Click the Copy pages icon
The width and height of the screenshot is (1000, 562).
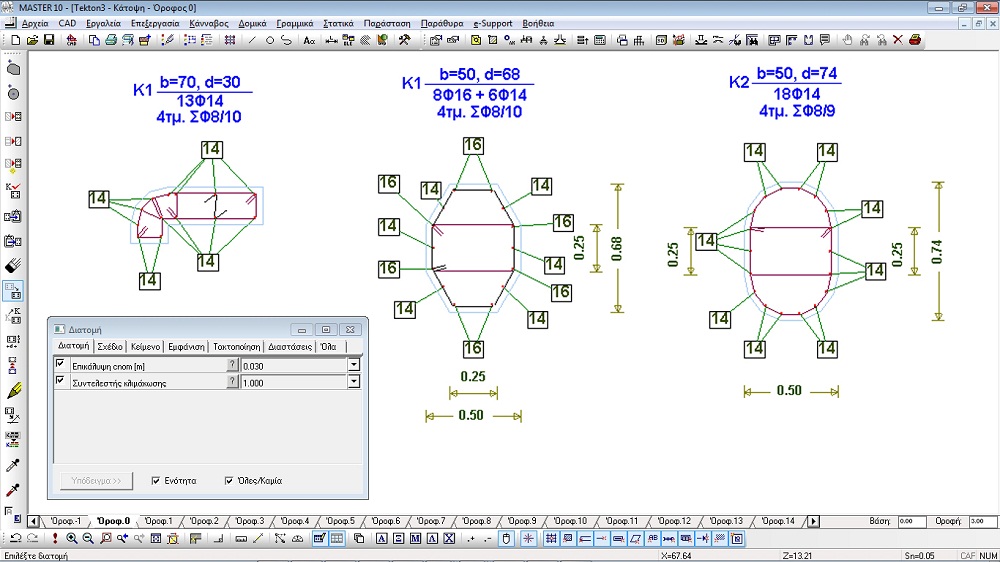(x=94, y=40)
